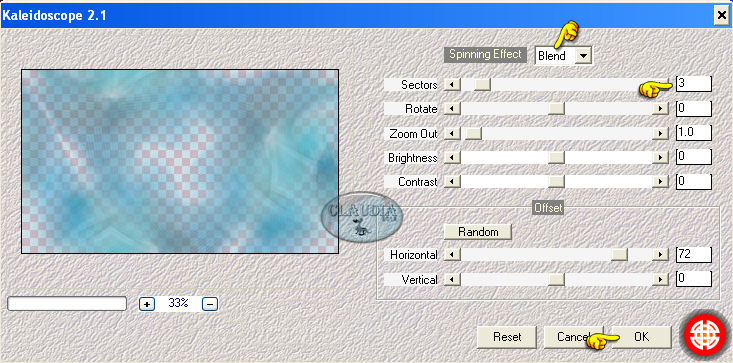The image size is (733, 363).
Task: Click the Contrast slider right arrow
Action: (x=660, y=182)
